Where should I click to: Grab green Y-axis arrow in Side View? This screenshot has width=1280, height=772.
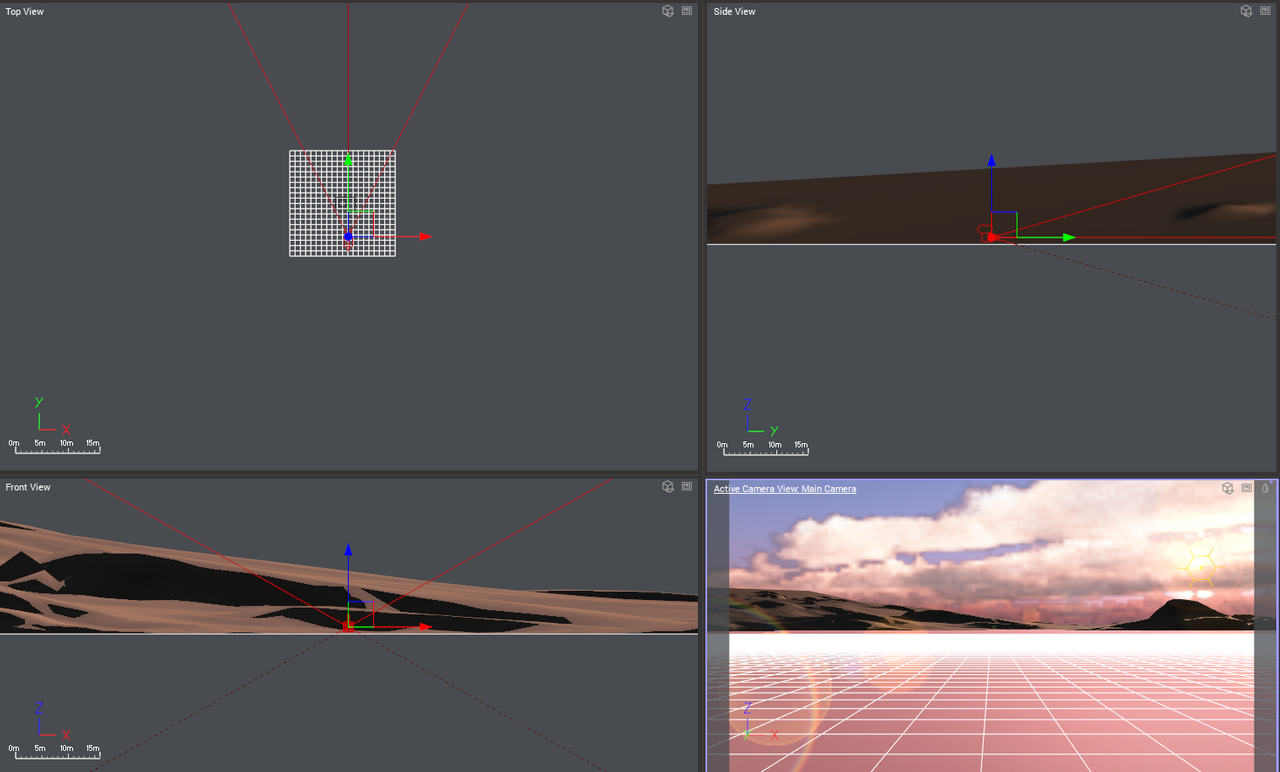(1068, 237)
